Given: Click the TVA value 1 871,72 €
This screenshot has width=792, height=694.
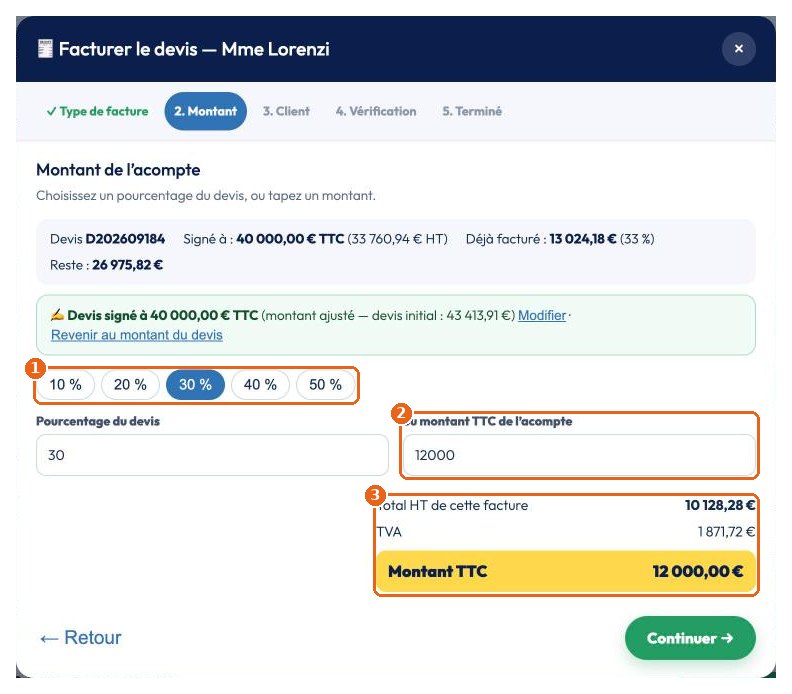Looking at the screenshot, I should click(726, 532).
